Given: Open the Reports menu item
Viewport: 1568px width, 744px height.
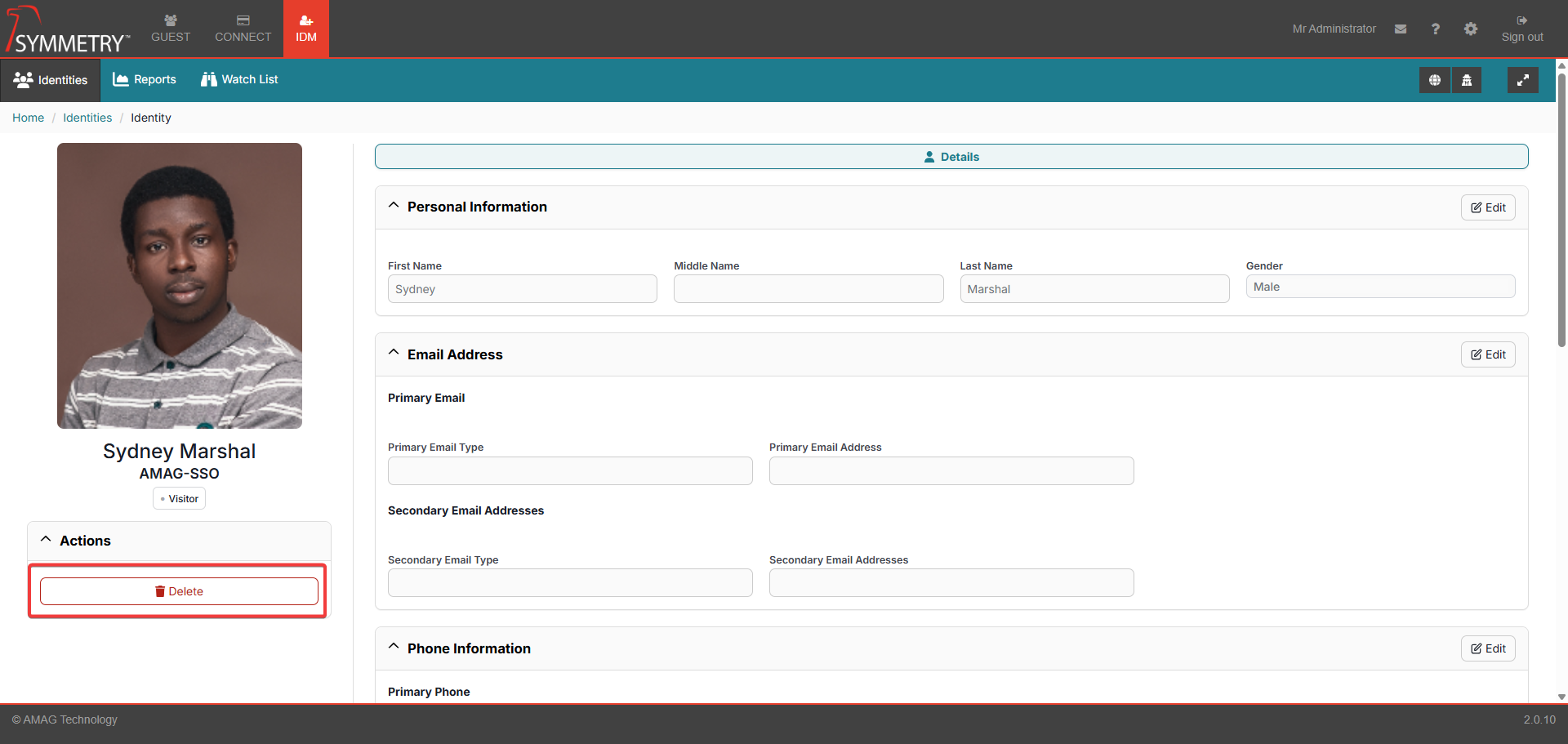Looking at the screenshot, I should tap(145, 79).
